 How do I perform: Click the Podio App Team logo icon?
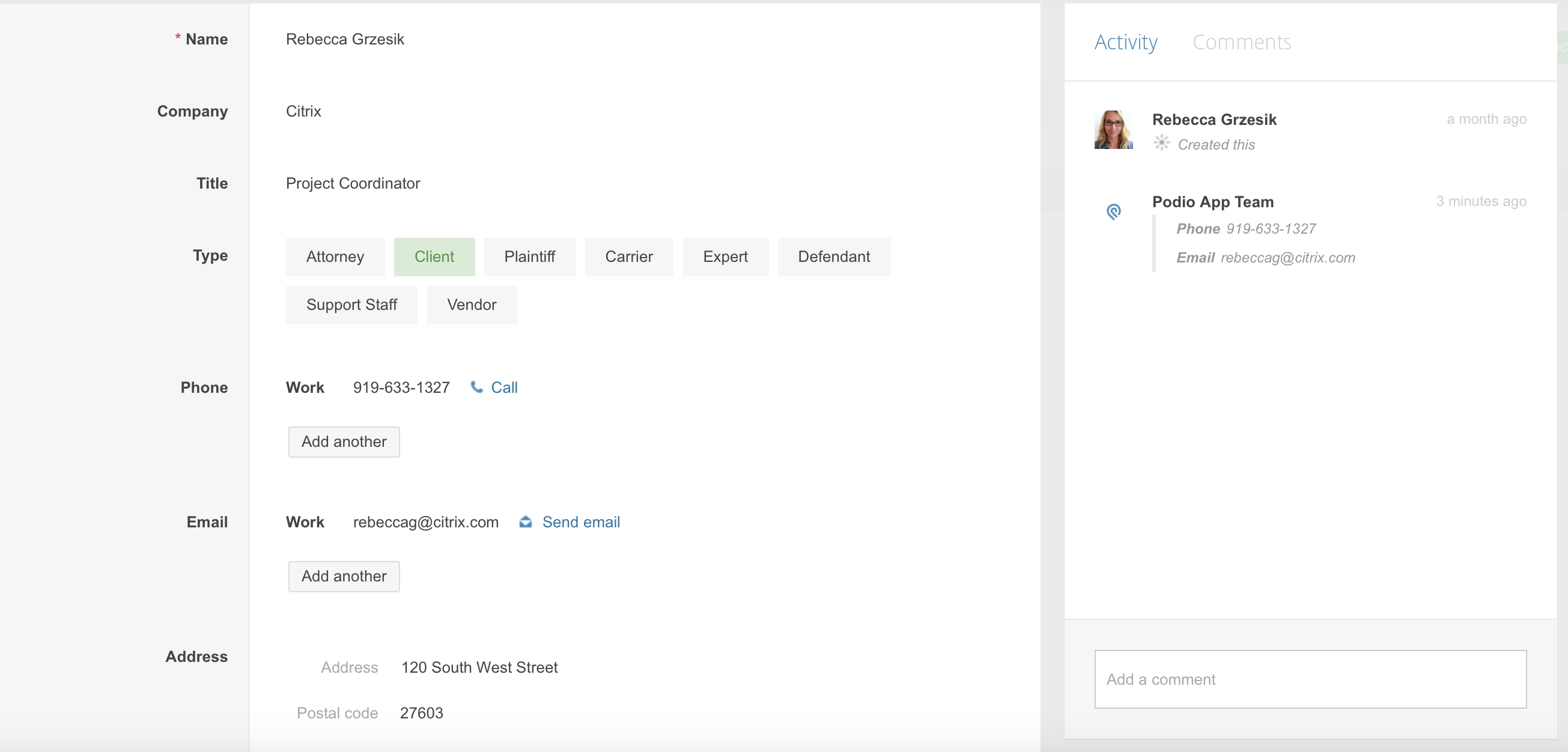tap(1113, 211)
